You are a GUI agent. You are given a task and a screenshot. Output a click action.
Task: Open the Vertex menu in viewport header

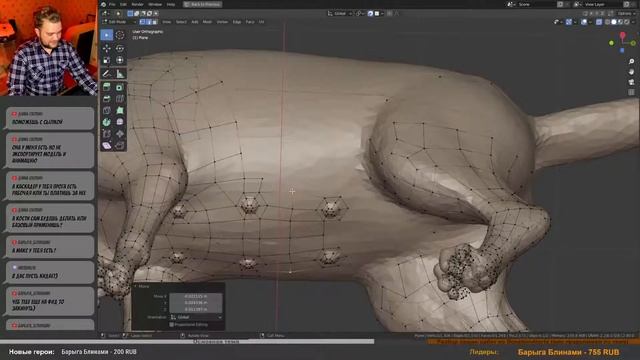(x=222, y=22)
